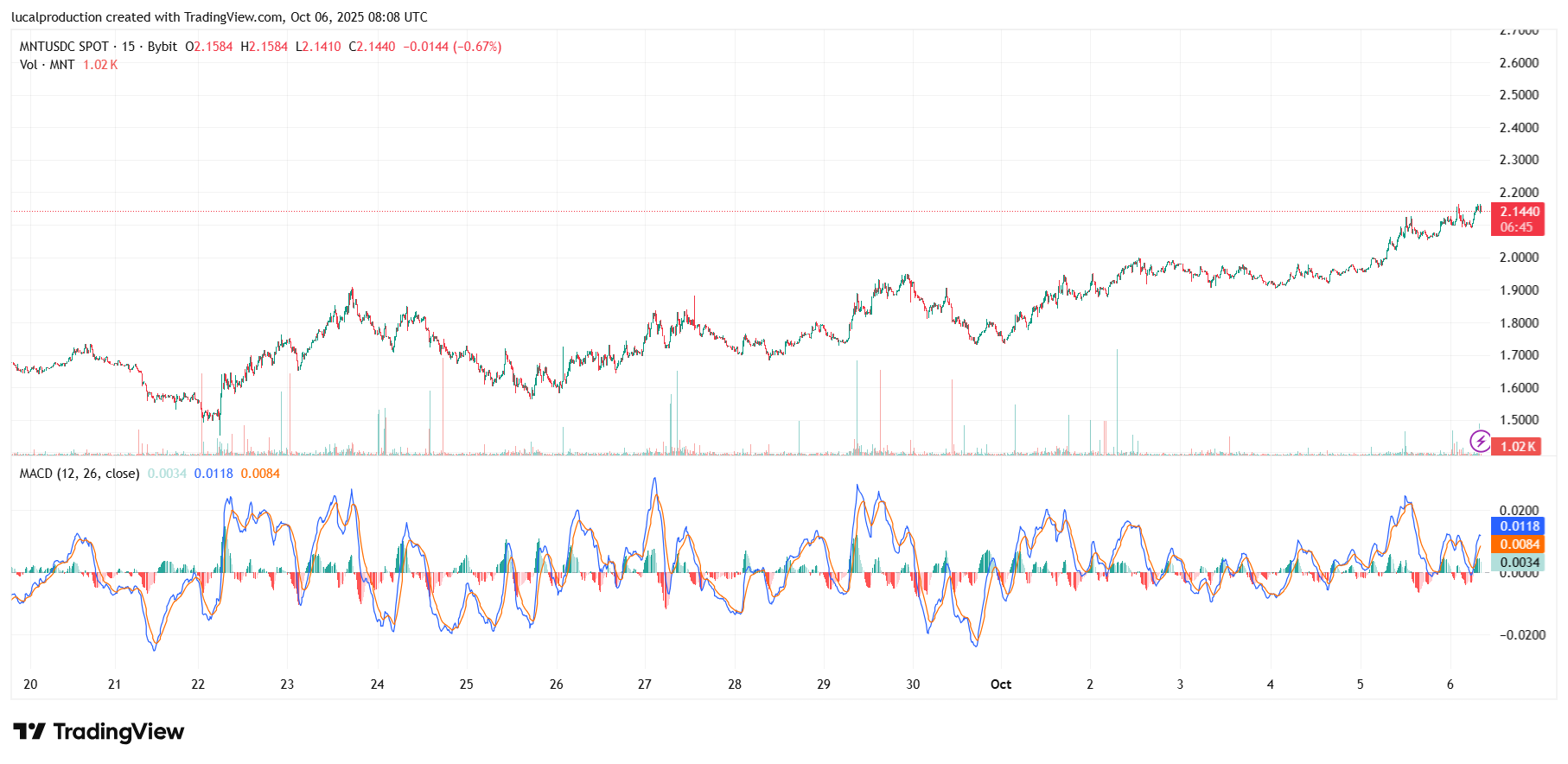Click the TradingView logo at bottom left

[x=99, y=732]
